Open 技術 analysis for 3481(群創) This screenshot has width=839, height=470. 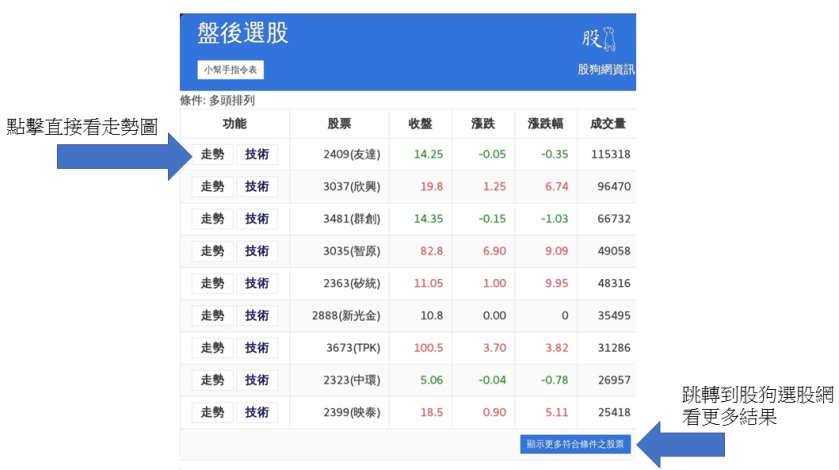pyautogui.click(x=257, y=218)
